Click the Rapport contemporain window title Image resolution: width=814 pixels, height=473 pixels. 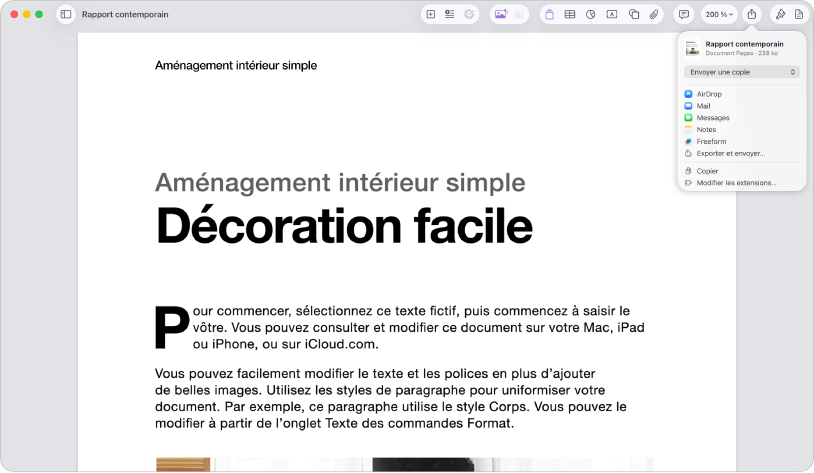tap(125, 15)
